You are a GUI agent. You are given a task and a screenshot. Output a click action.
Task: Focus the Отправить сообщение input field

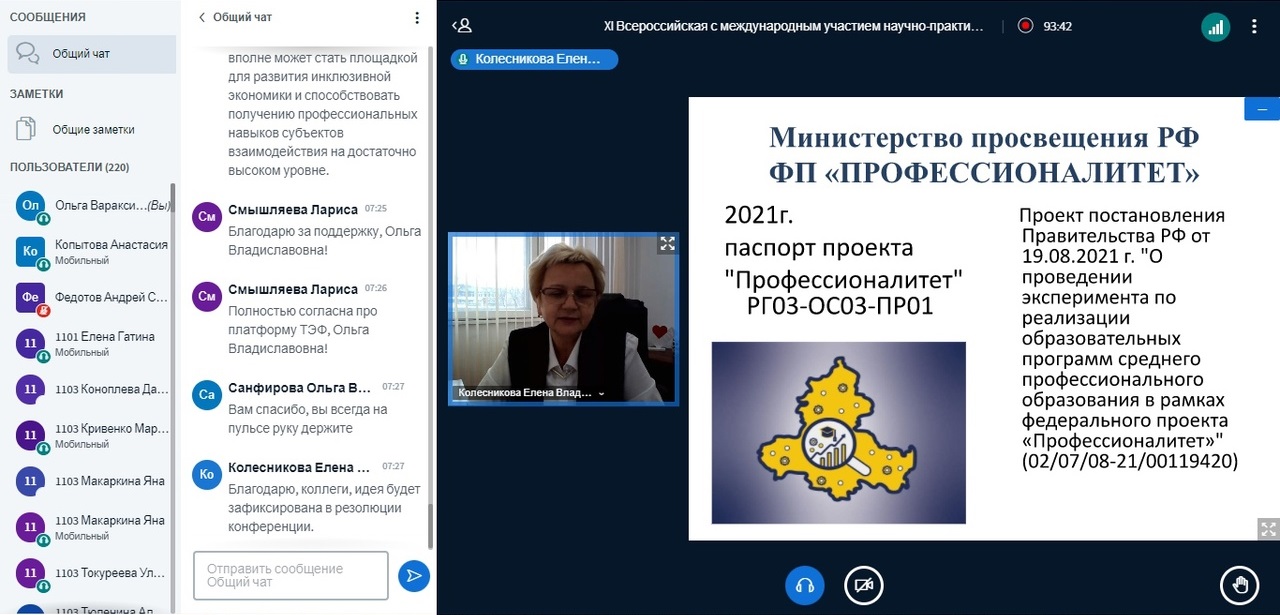click(290, 575)
